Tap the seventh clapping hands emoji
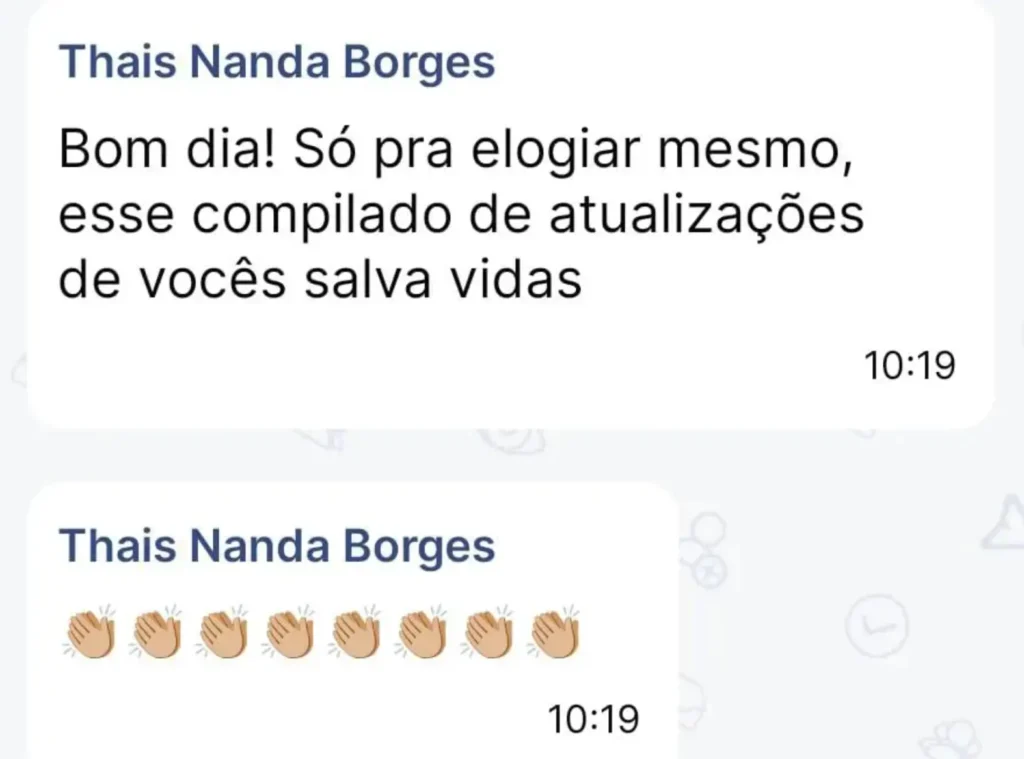This screenshot has width=1024, height=759. 487,634
